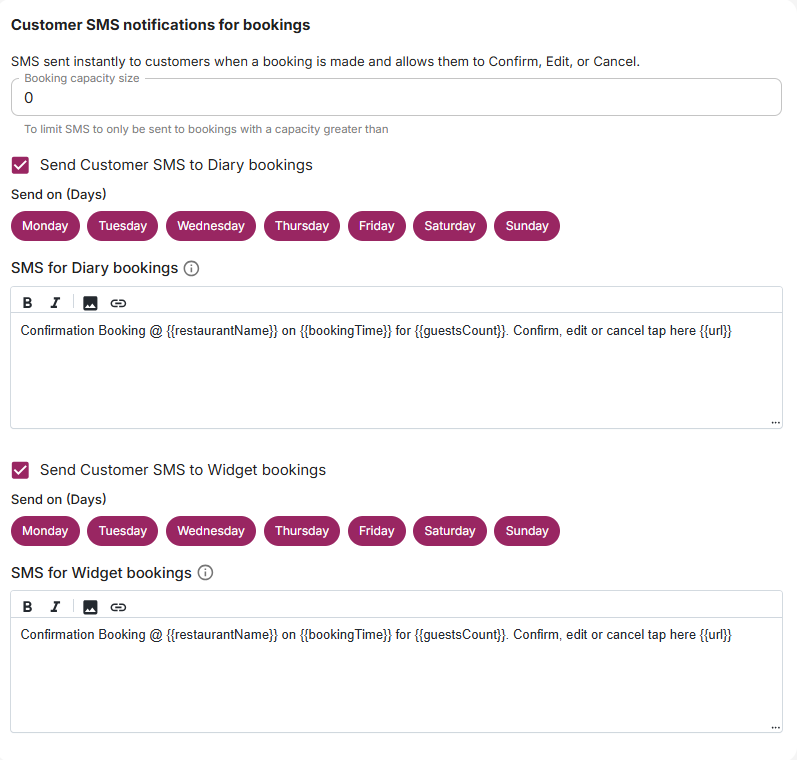Click Bold icon in Diary SMS editor
Image resolution: width=797 pixels, height=760 pixels.
click(x=28, y=303)
